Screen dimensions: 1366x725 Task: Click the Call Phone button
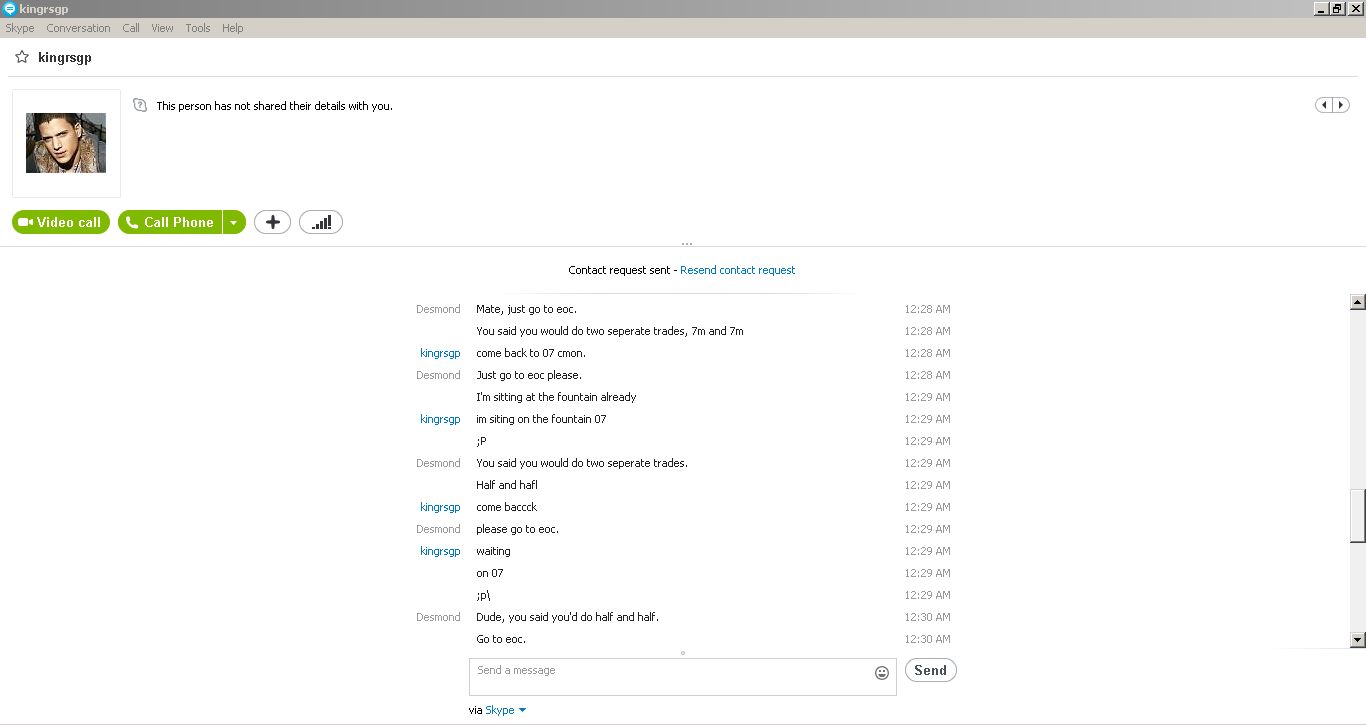[169, 222]
